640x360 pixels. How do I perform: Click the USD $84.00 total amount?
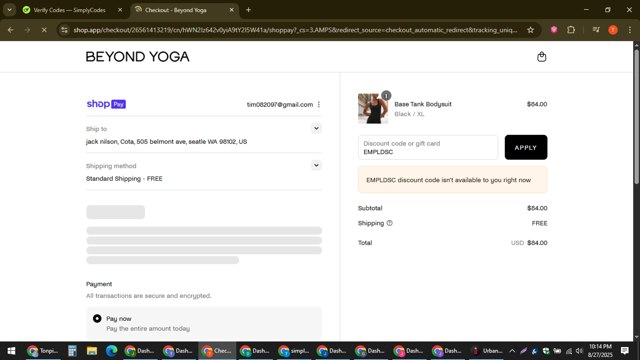529,242
